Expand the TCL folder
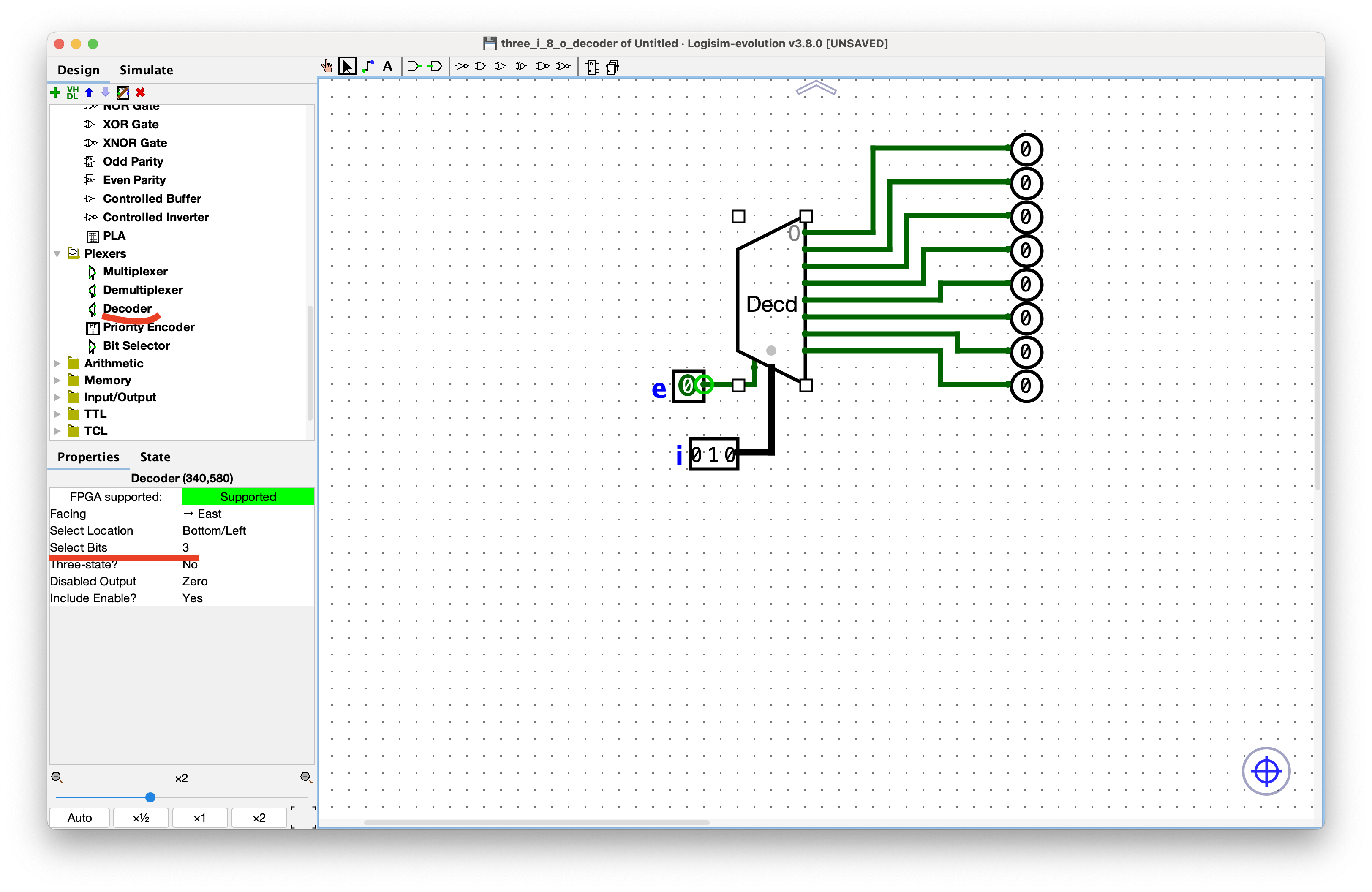Screen dimensions: 1372x892 click(x=57, y=430)
